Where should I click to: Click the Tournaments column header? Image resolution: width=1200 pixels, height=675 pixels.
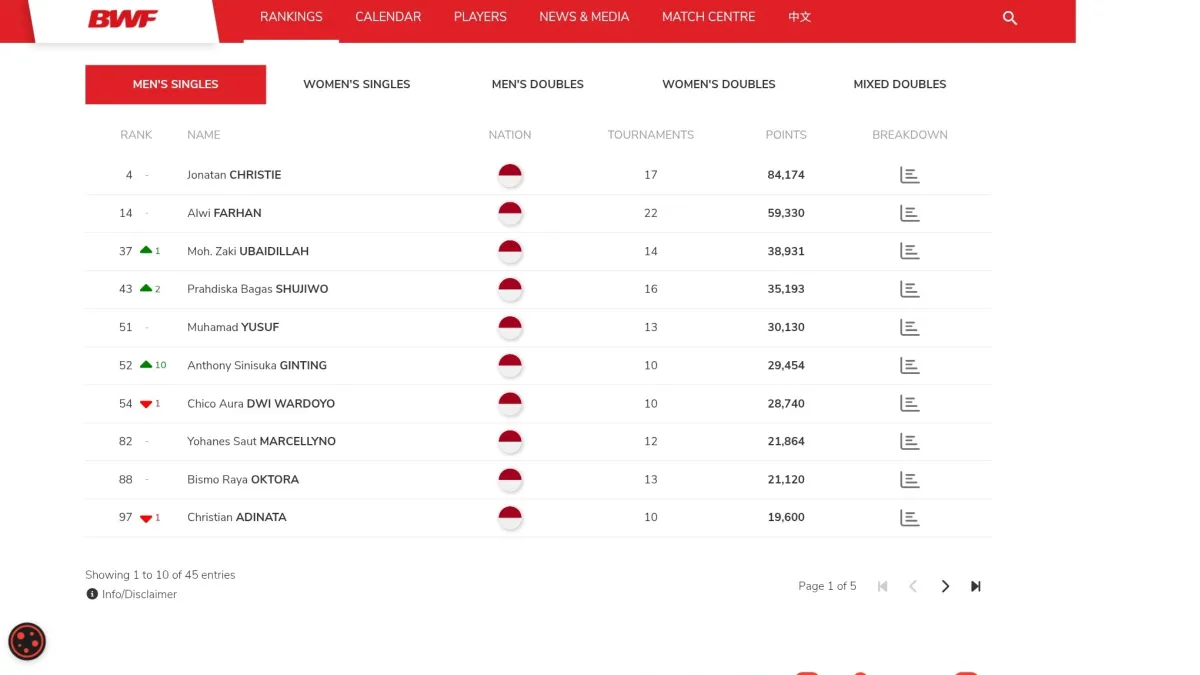tap(651, 135)
